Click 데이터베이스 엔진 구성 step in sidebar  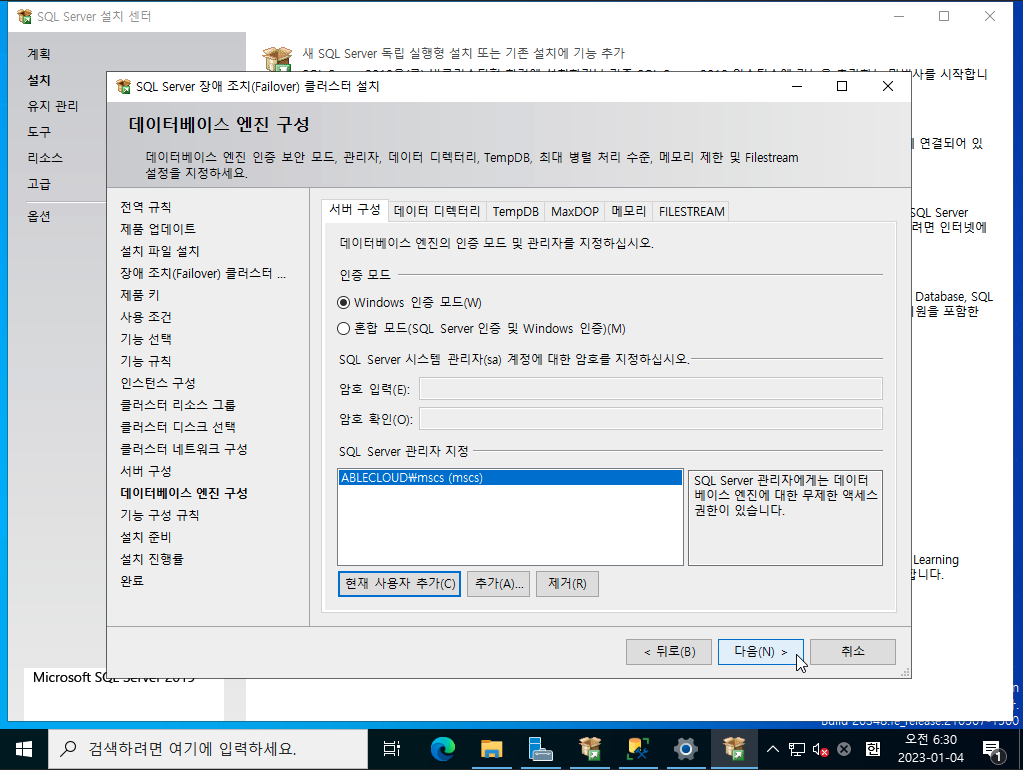tap(184, 493)
